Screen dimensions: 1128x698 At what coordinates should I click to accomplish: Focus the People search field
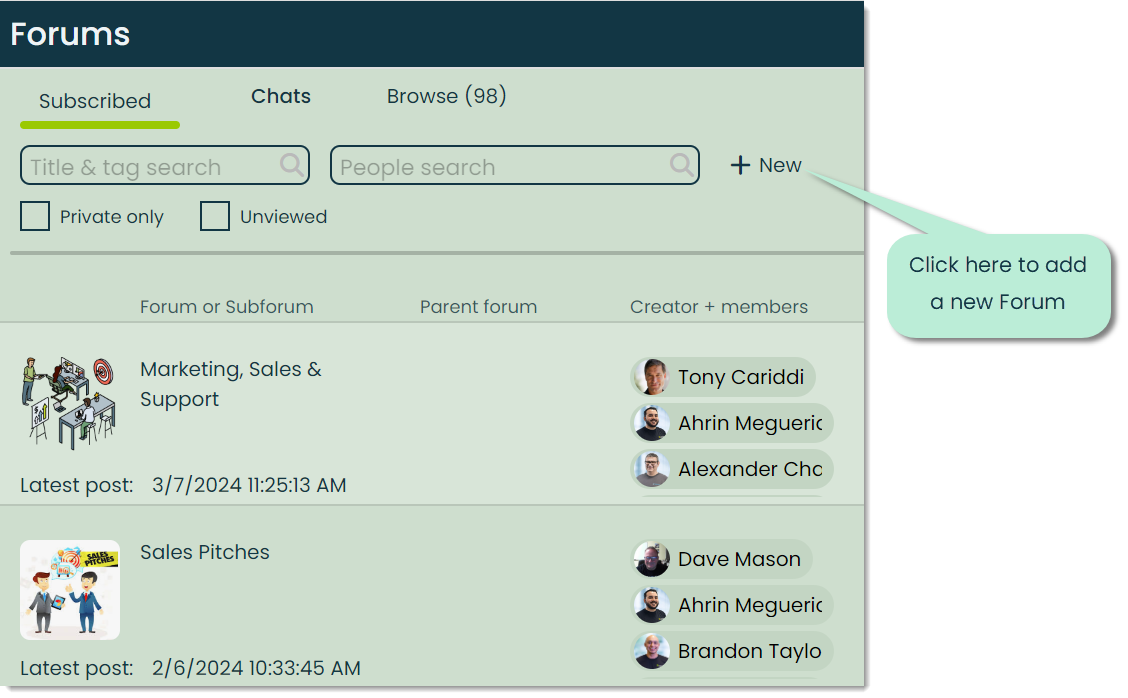click(514, 166)
